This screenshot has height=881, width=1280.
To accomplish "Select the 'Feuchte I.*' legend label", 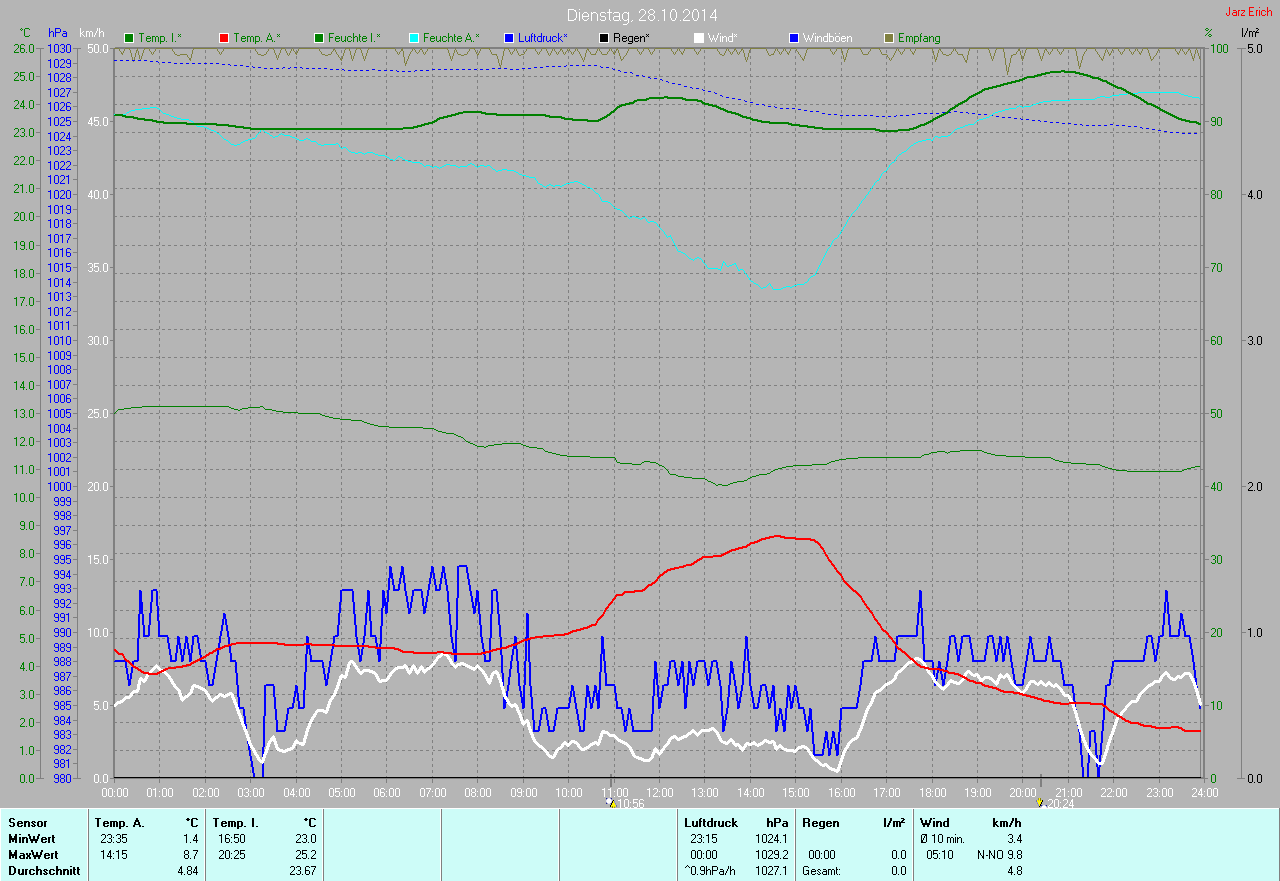I will click(354, 38).
